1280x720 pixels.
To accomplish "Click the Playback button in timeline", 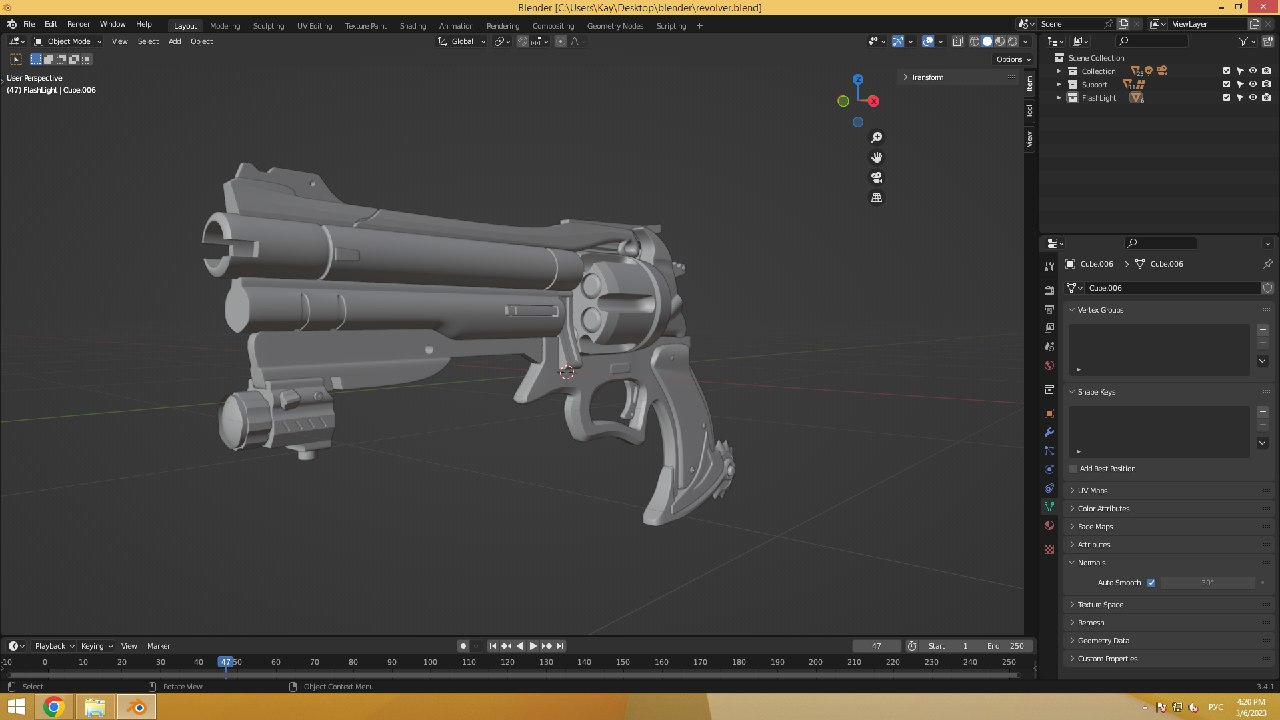I will pos(53,646).
